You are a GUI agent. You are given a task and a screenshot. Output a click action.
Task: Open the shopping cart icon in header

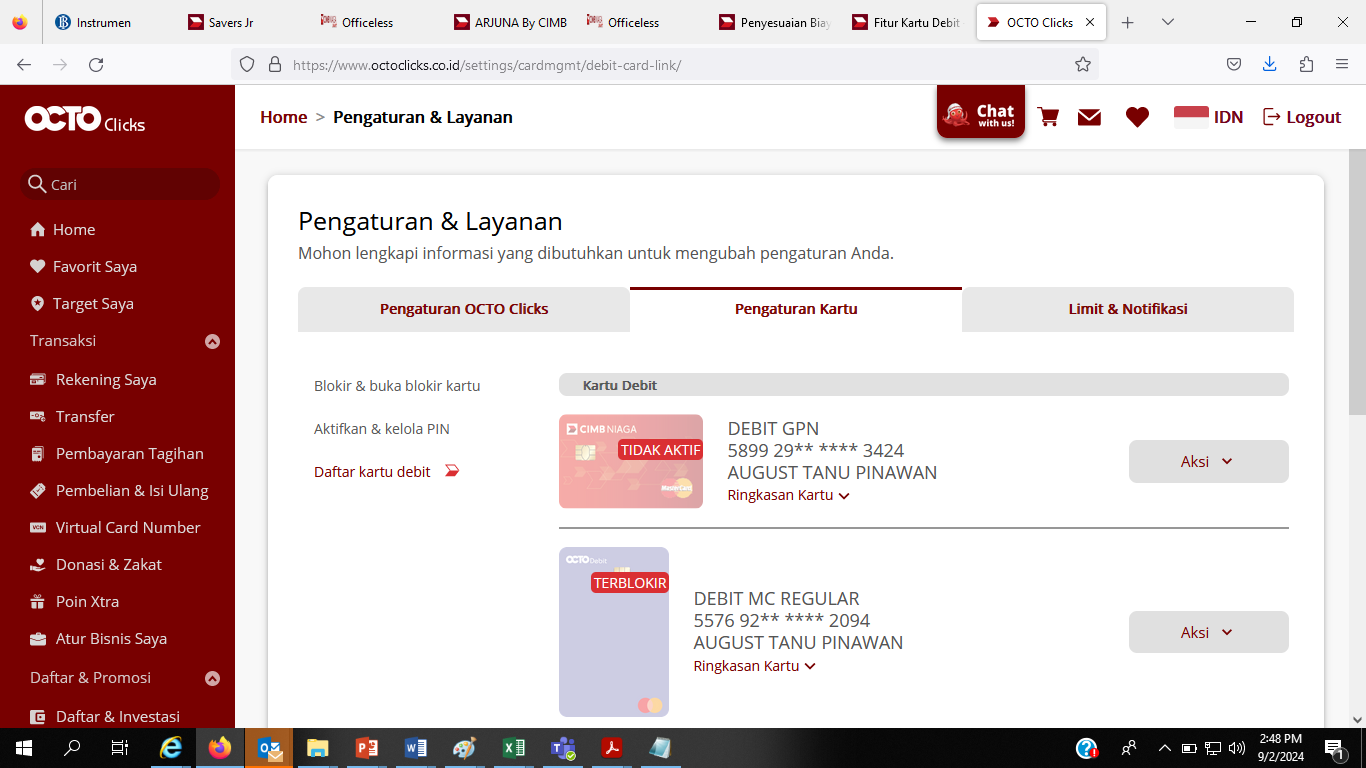1048,117
